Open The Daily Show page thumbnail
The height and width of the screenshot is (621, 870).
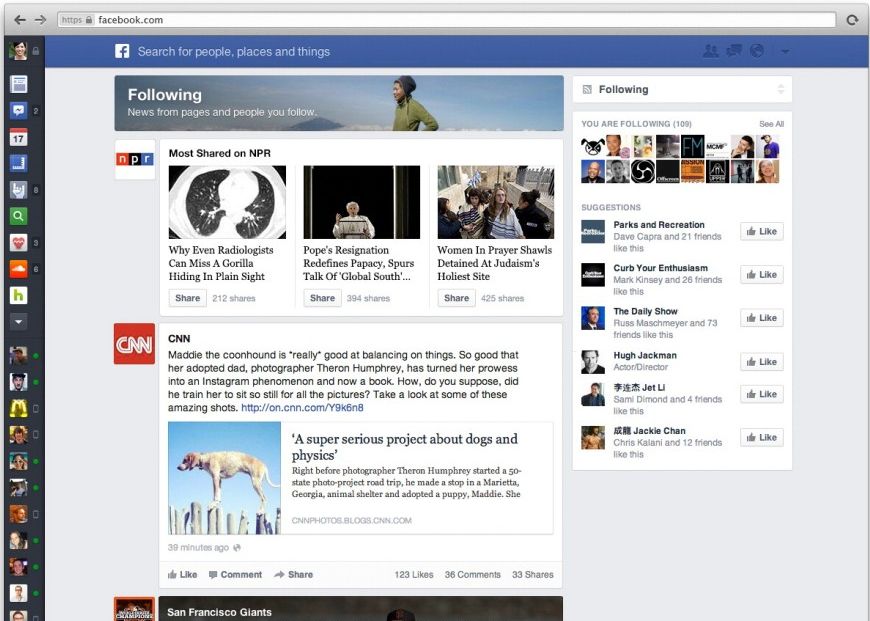[593, 318]
